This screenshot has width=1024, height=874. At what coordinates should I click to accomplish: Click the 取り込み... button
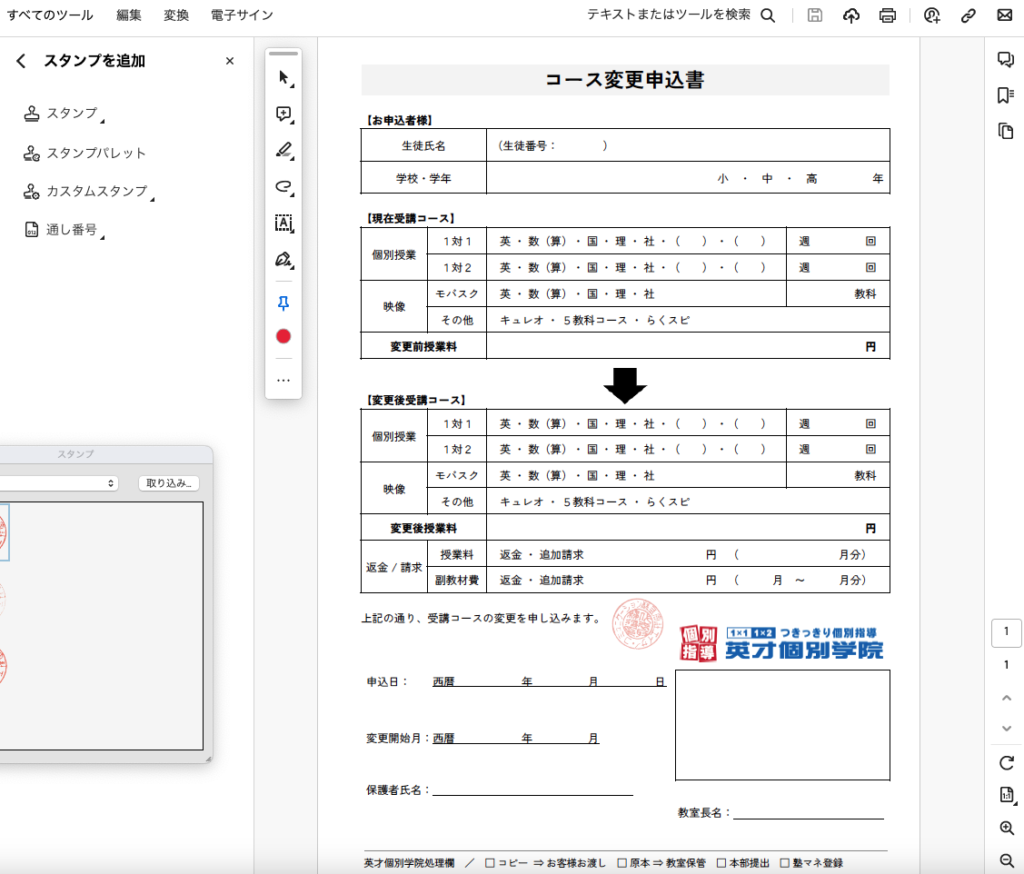[x=169, y=483]
